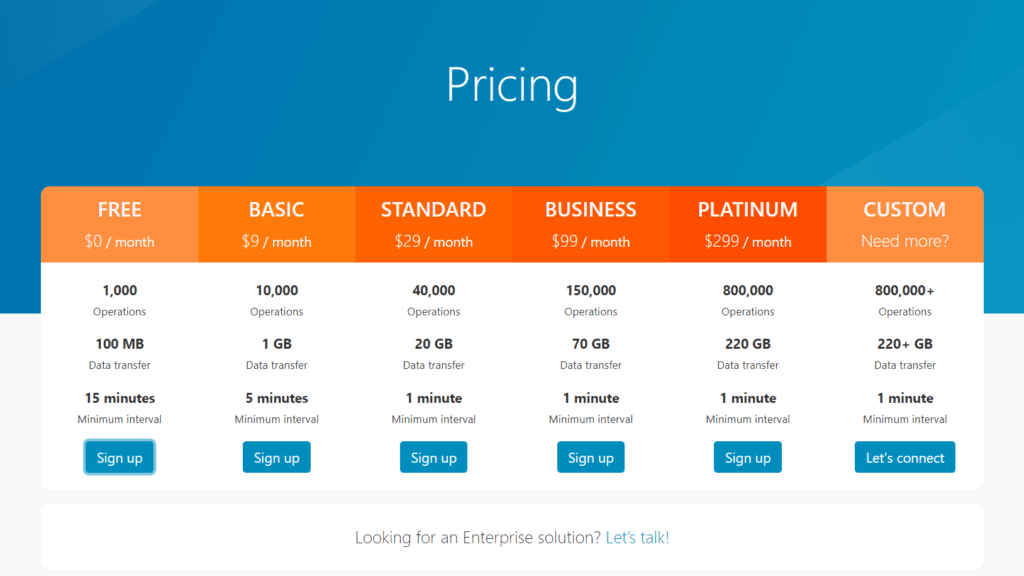
Task: Click Sign up under the Free plan
Action: (120, 458)
